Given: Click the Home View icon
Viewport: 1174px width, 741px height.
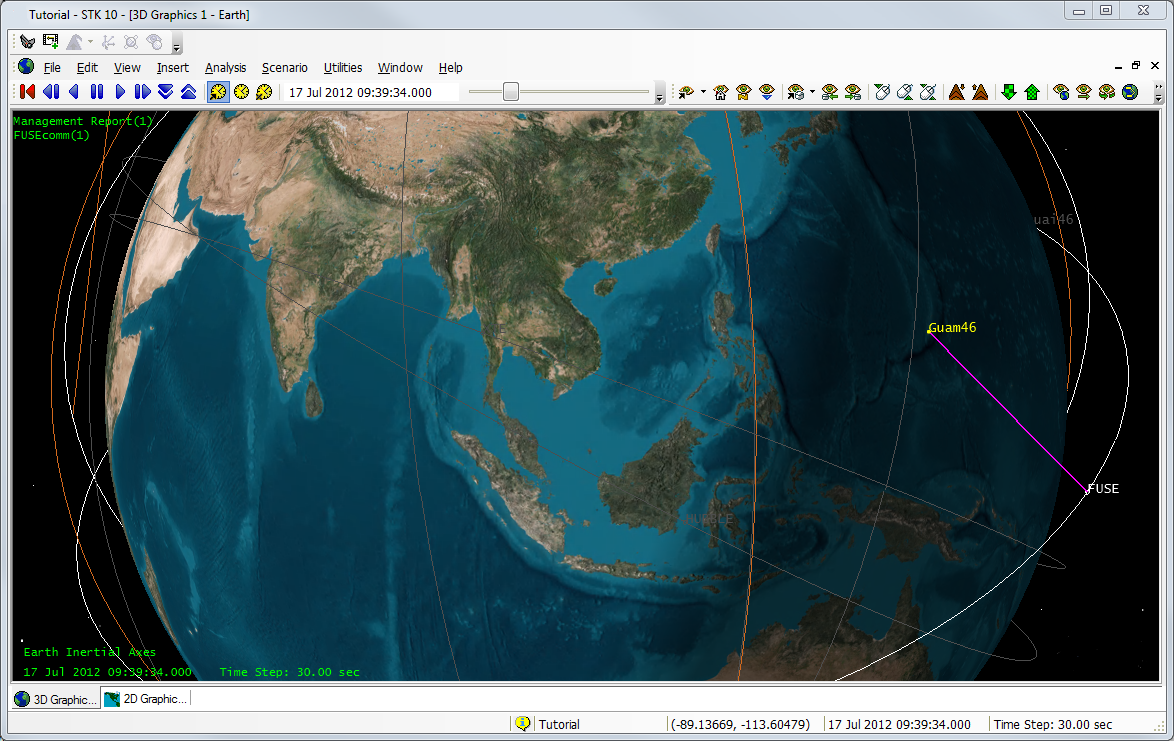Looking at the screenshot, I should point(720,92).
